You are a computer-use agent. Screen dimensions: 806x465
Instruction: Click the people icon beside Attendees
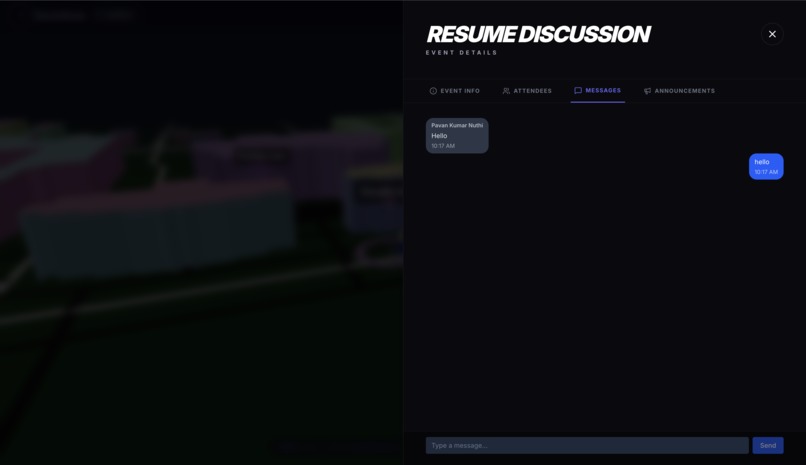tap(506, 91)
